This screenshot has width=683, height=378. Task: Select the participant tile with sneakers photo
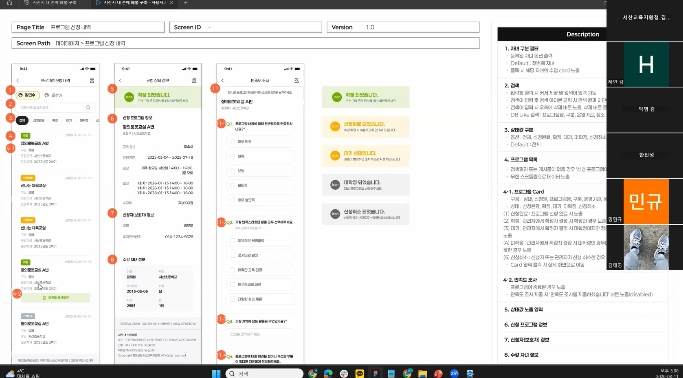(645, 247)
